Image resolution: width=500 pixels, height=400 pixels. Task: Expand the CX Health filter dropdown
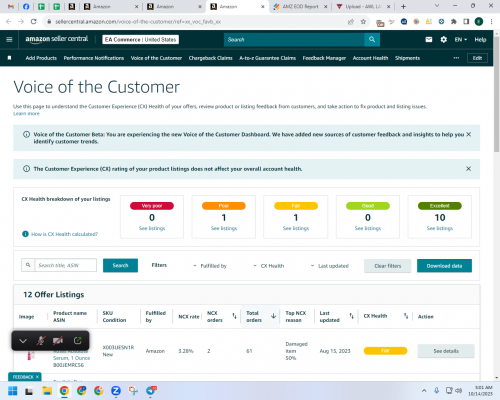click(x=269, y=266)
